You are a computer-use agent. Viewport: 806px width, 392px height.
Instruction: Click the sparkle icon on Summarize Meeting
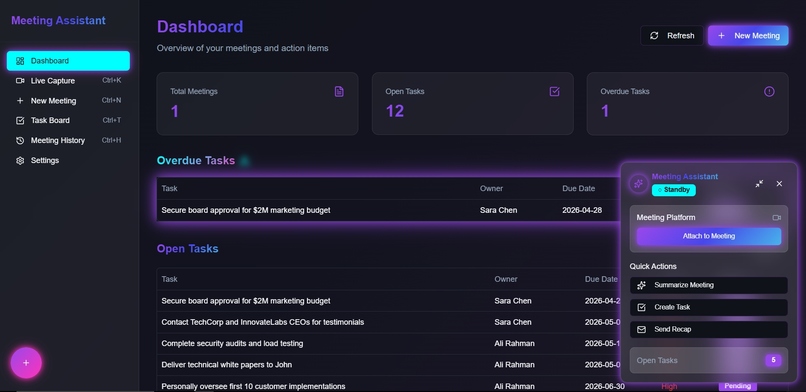point(642,285)
